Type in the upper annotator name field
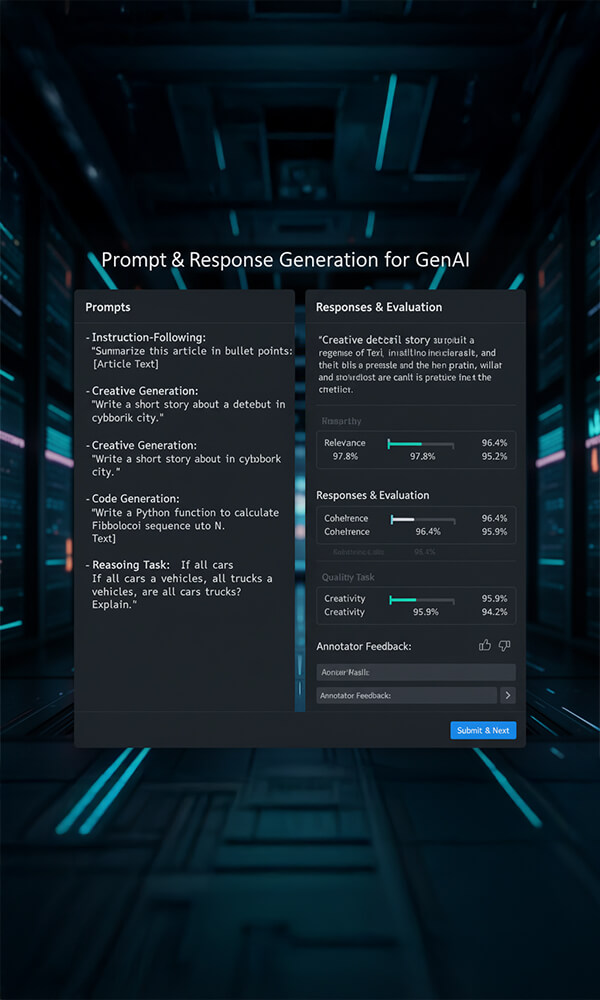This screenshot has width=600, height=1000. tap(416, 672)
